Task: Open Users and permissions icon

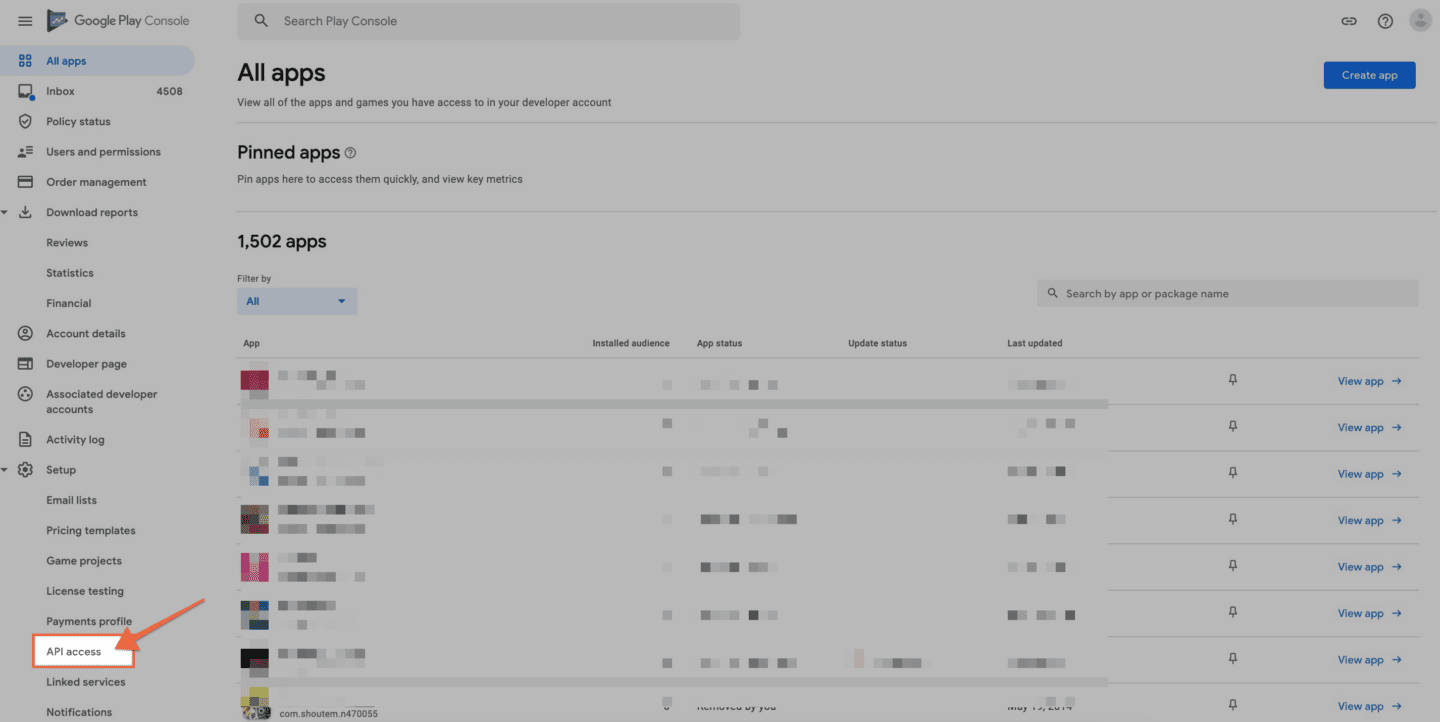Action: point(26,152)
